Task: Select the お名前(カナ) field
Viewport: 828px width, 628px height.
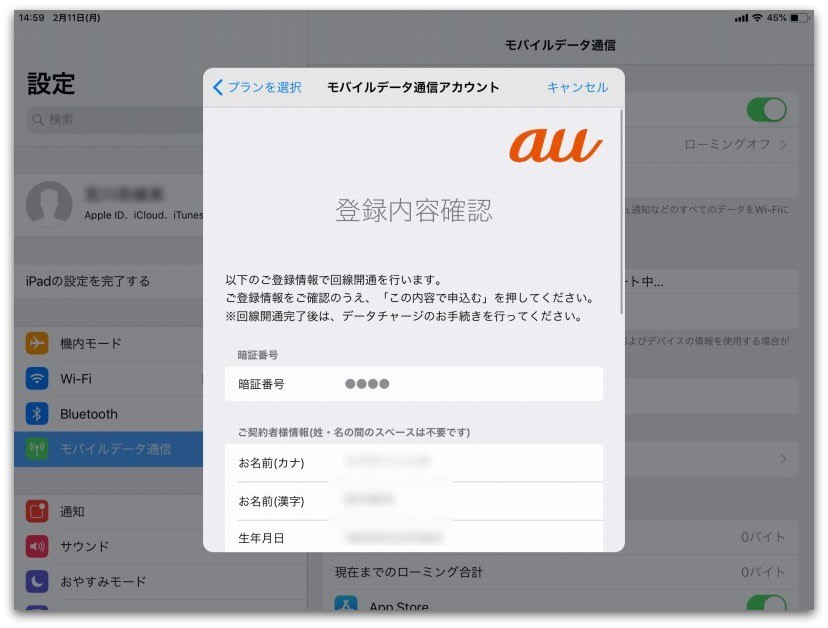Action: point(413,463)
